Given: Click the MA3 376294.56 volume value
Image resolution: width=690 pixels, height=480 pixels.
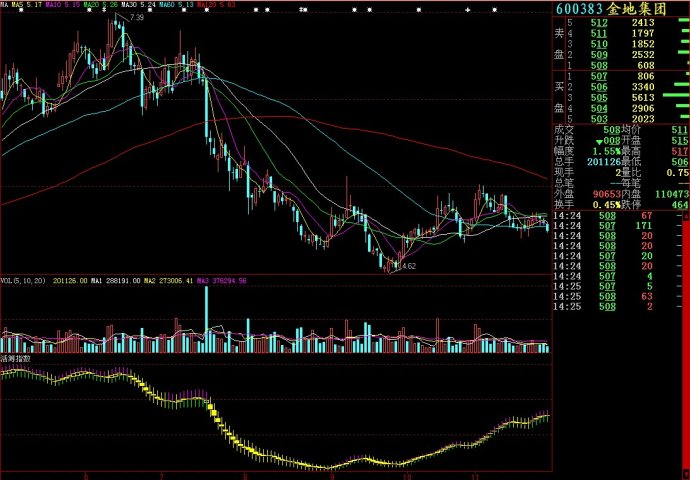Looking at the screenshot, I should pos(222,280).
